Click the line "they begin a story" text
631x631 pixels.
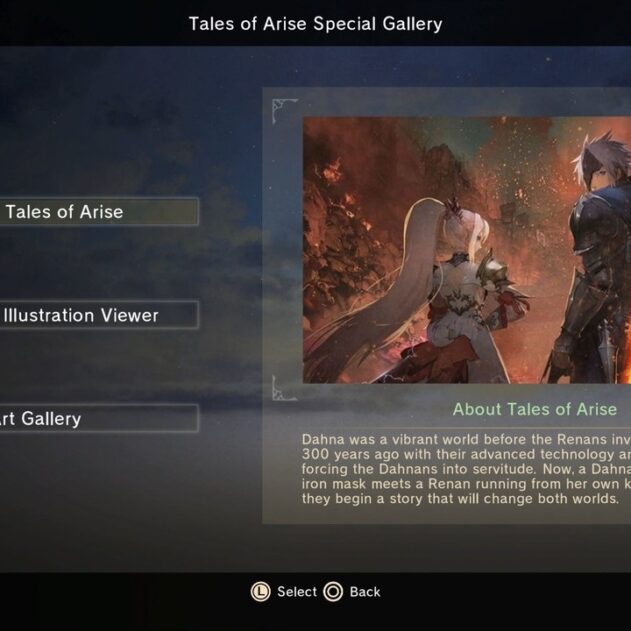460,499
